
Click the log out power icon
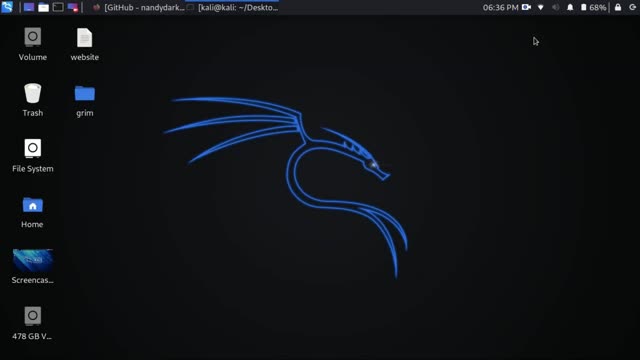(632, 7)
